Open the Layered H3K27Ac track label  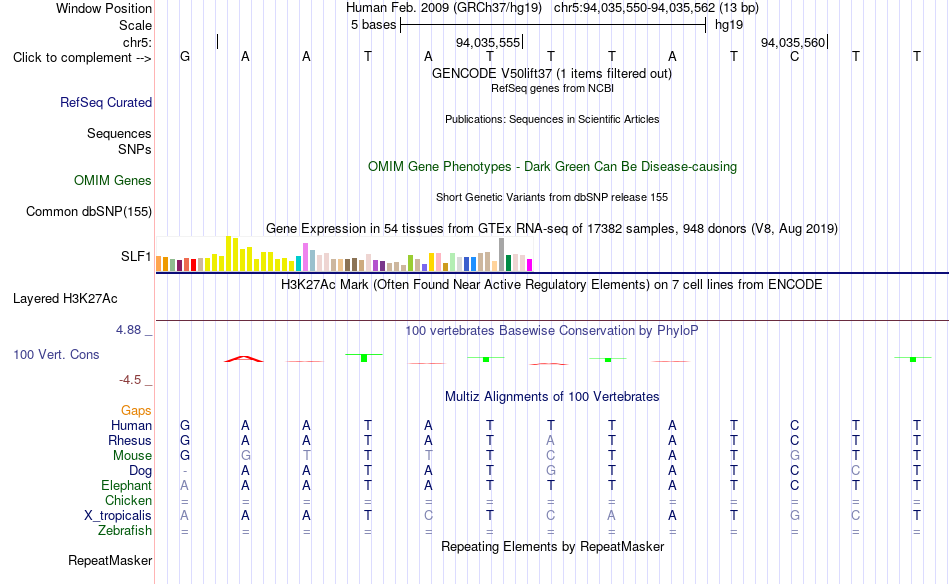65,299
